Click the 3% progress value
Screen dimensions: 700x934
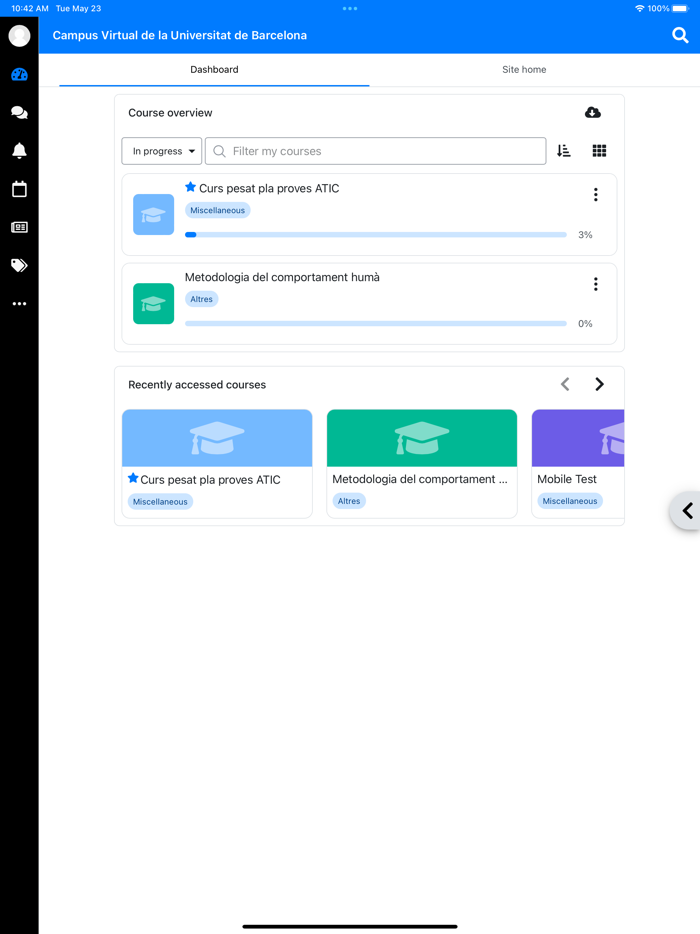pyautogui.click(x=585, y=235)
